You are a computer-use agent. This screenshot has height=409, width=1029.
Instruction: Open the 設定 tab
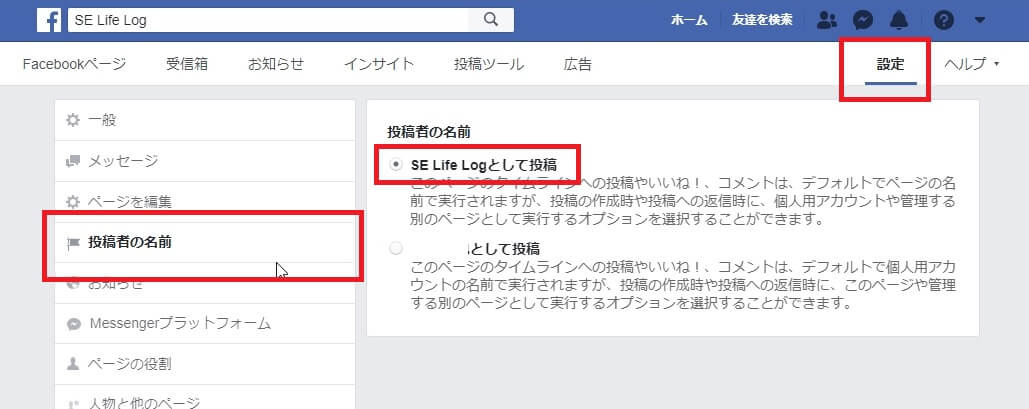(890, 65)
